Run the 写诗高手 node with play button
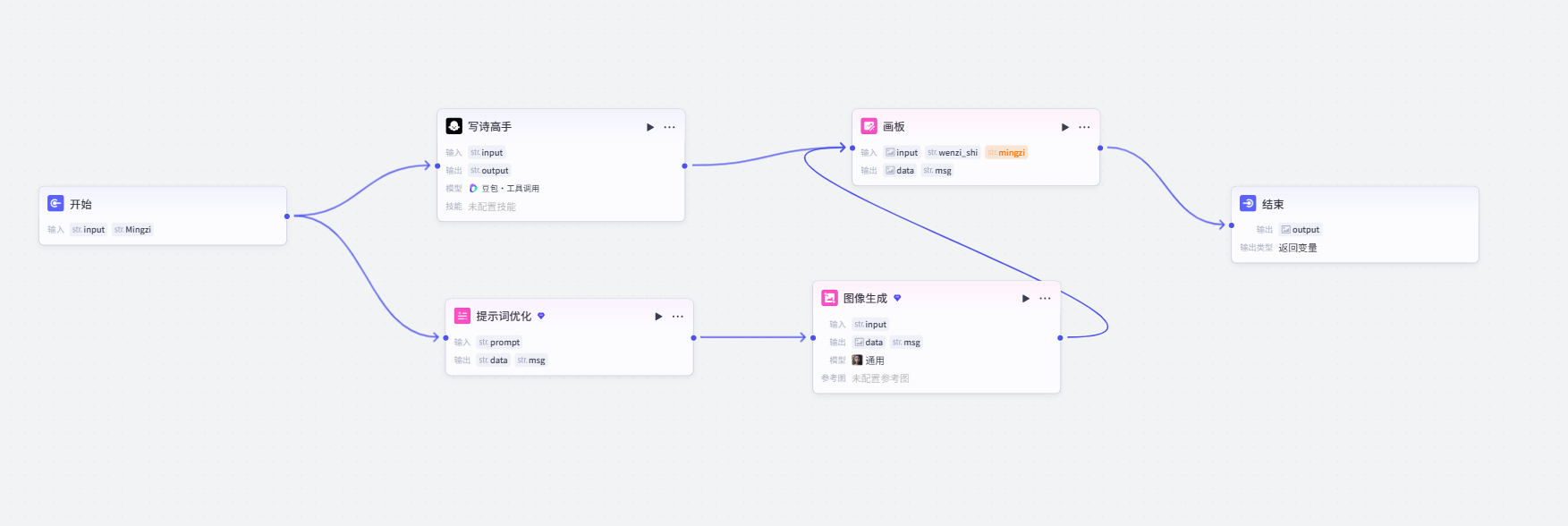 click(x=650, y=127)
